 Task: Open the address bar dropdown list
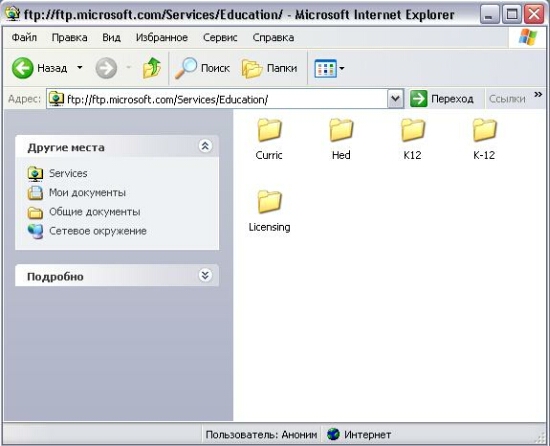pyautogui.click(x=396, y=99)
